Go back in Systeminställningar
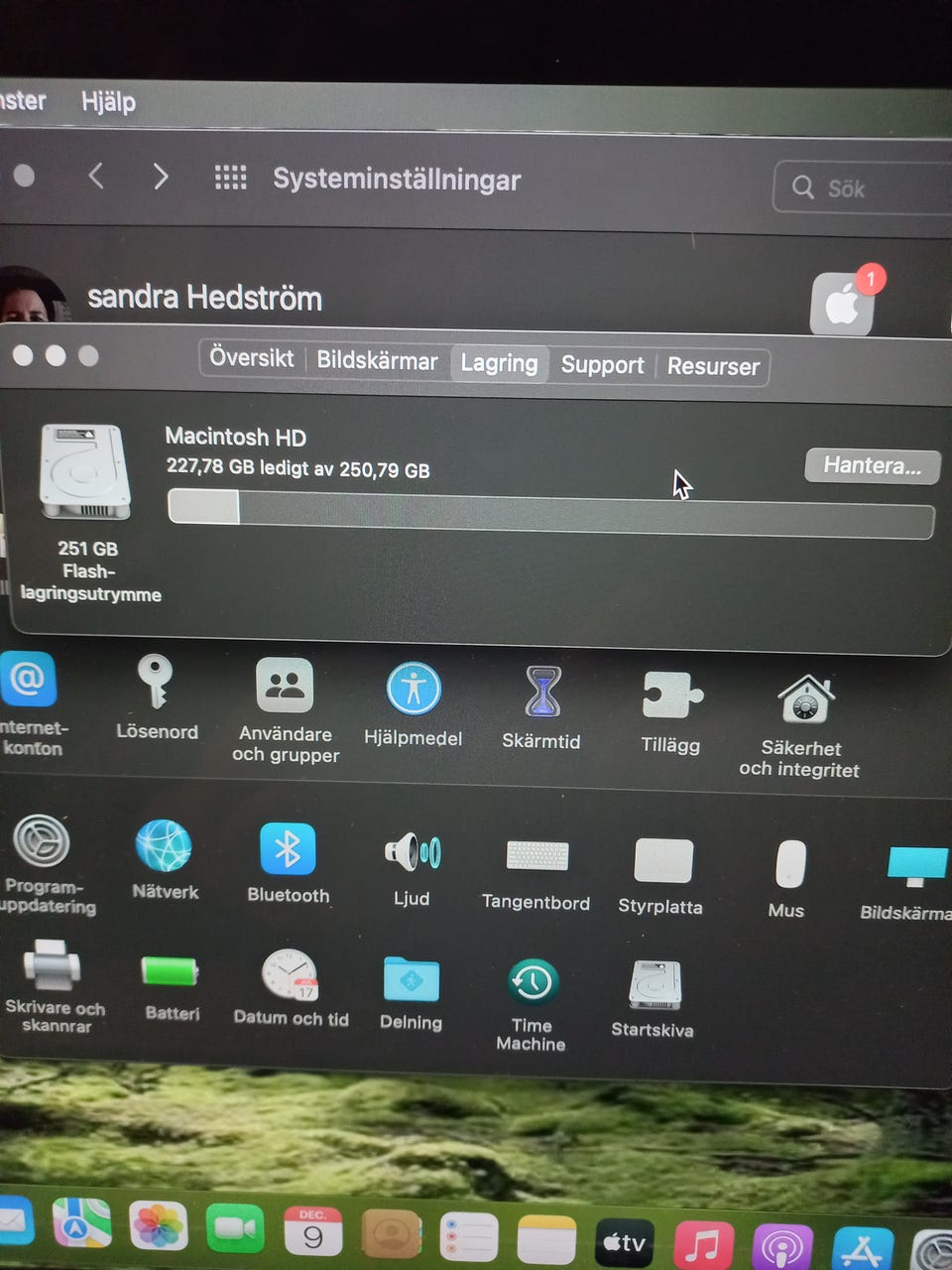Image resolution: width=952 pixels, height=1270 pixels. pos(96,177)
